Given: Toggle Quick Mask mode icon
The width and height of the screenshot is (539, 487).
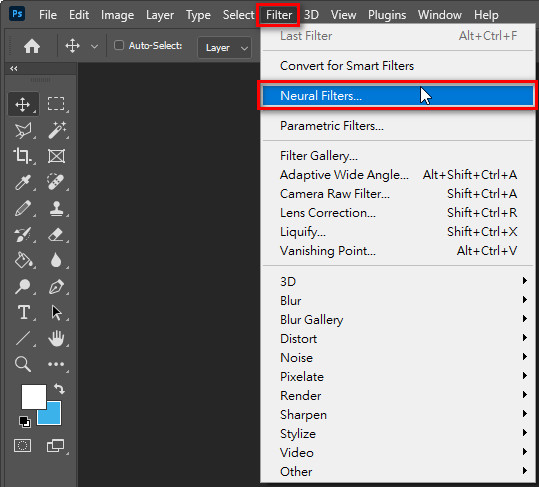Looking at the screenshot, I should [x=22, y=445].
